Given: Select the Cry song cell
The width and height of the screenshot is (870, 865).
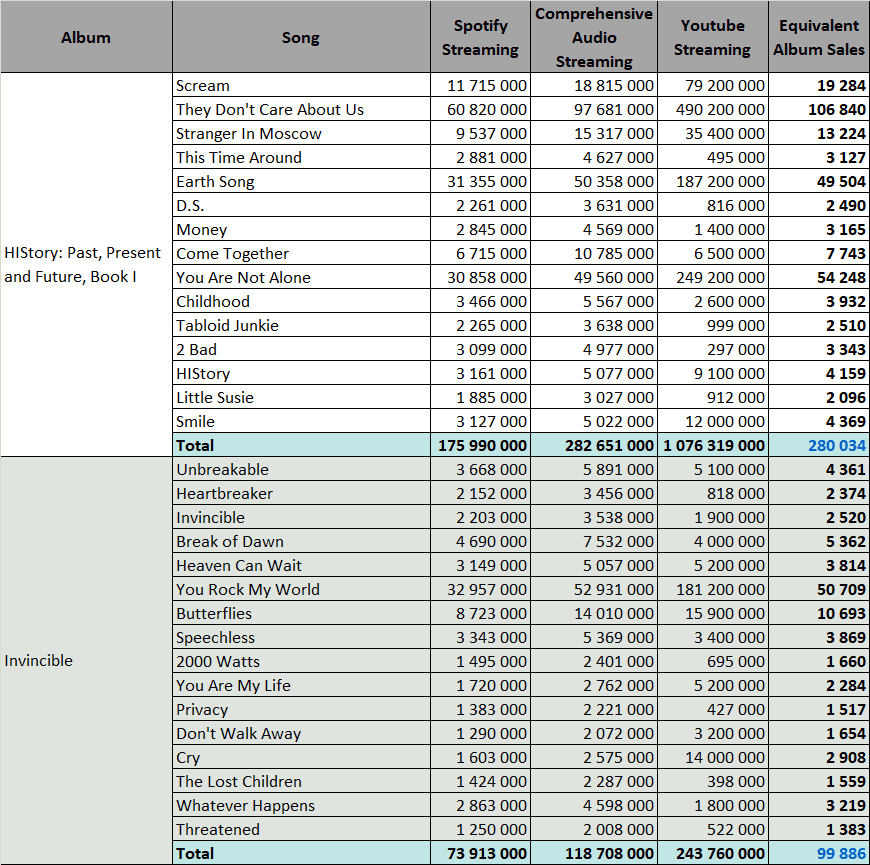Looking at the screenshot, I should click(301, 757).
